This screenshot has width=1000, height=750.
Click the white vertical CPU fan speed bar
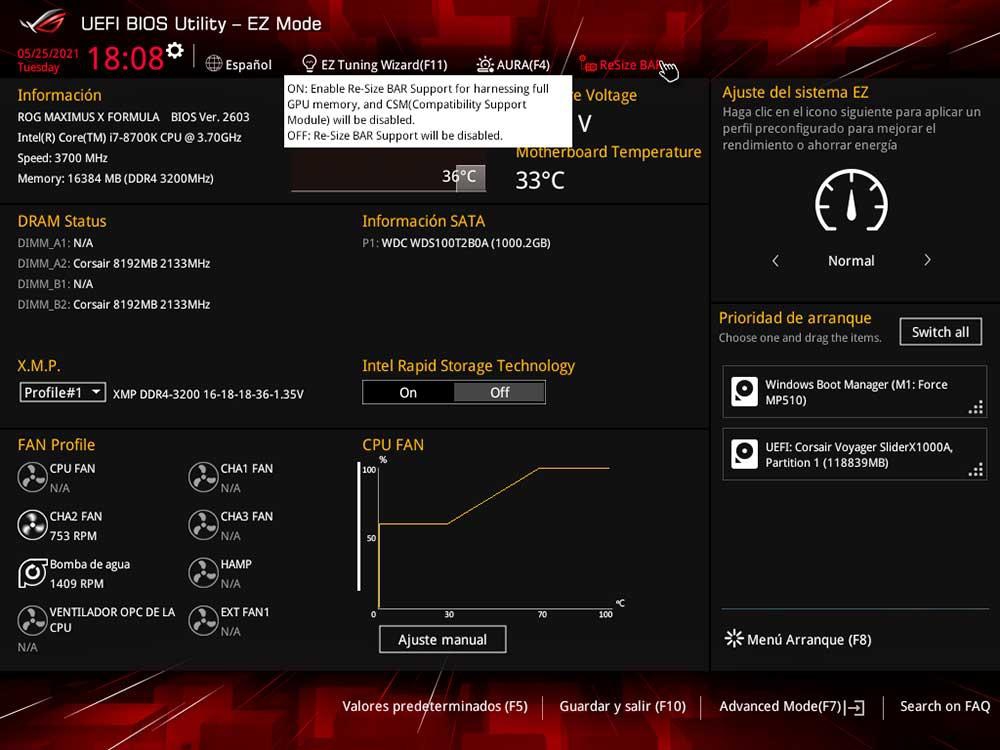pyautogui.click(x=359, y=527)
